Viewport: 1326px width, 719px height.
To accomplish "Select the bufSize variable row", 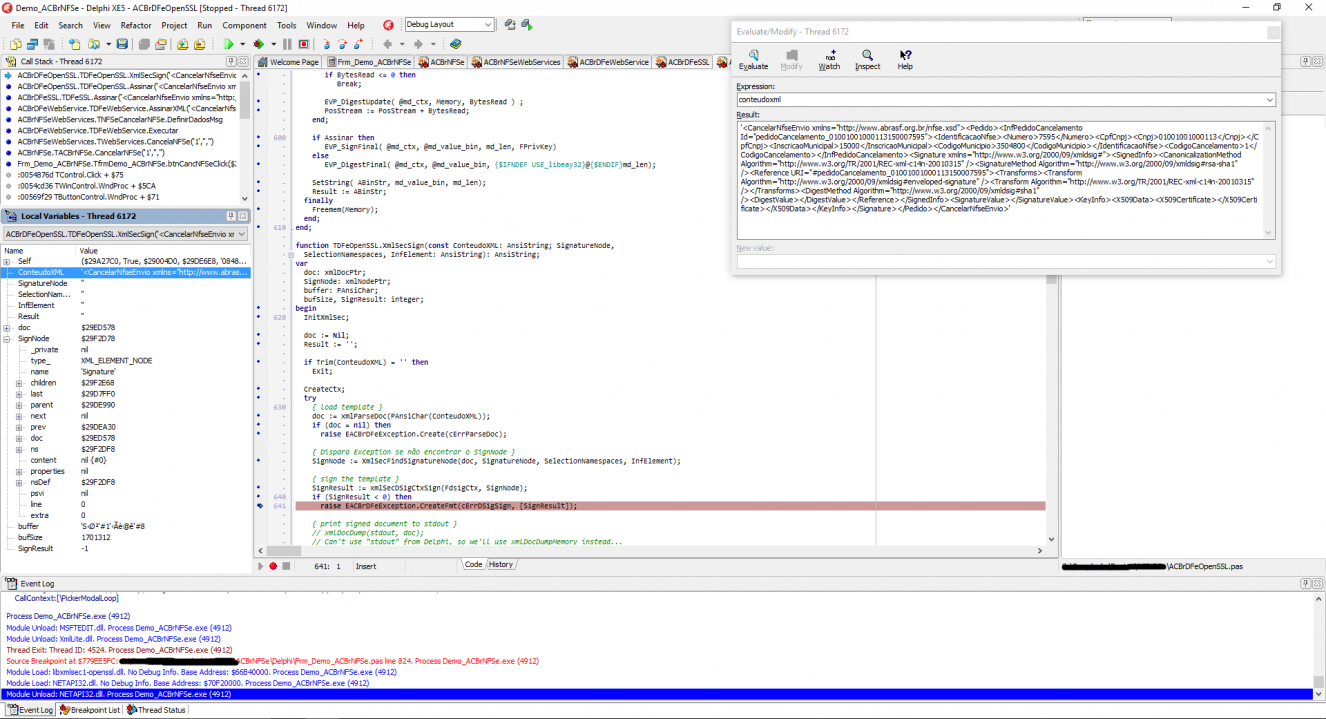I will point(125,537).
